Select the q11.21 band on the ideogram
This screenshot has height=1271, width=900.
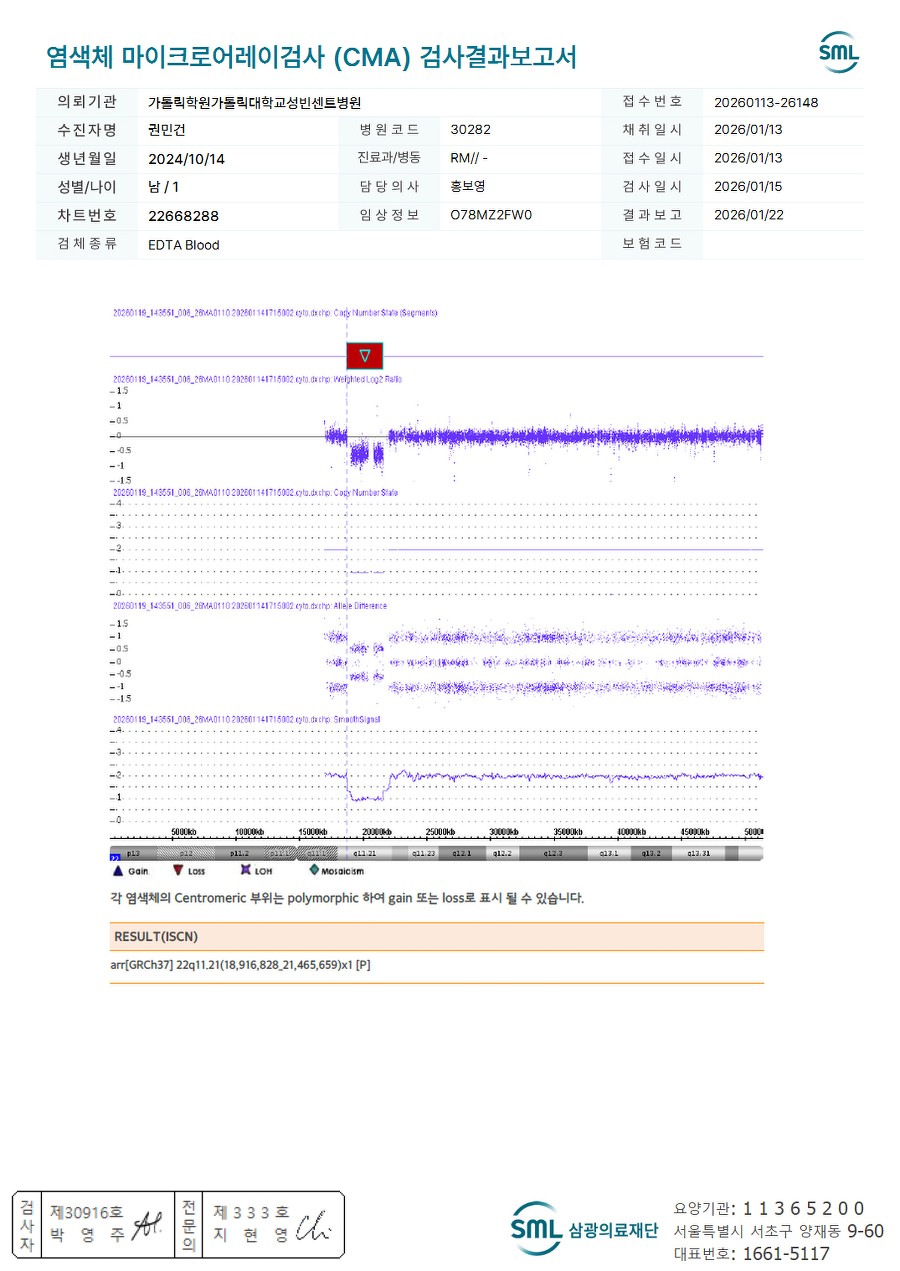pyautogui.click(x=364, y=854)
